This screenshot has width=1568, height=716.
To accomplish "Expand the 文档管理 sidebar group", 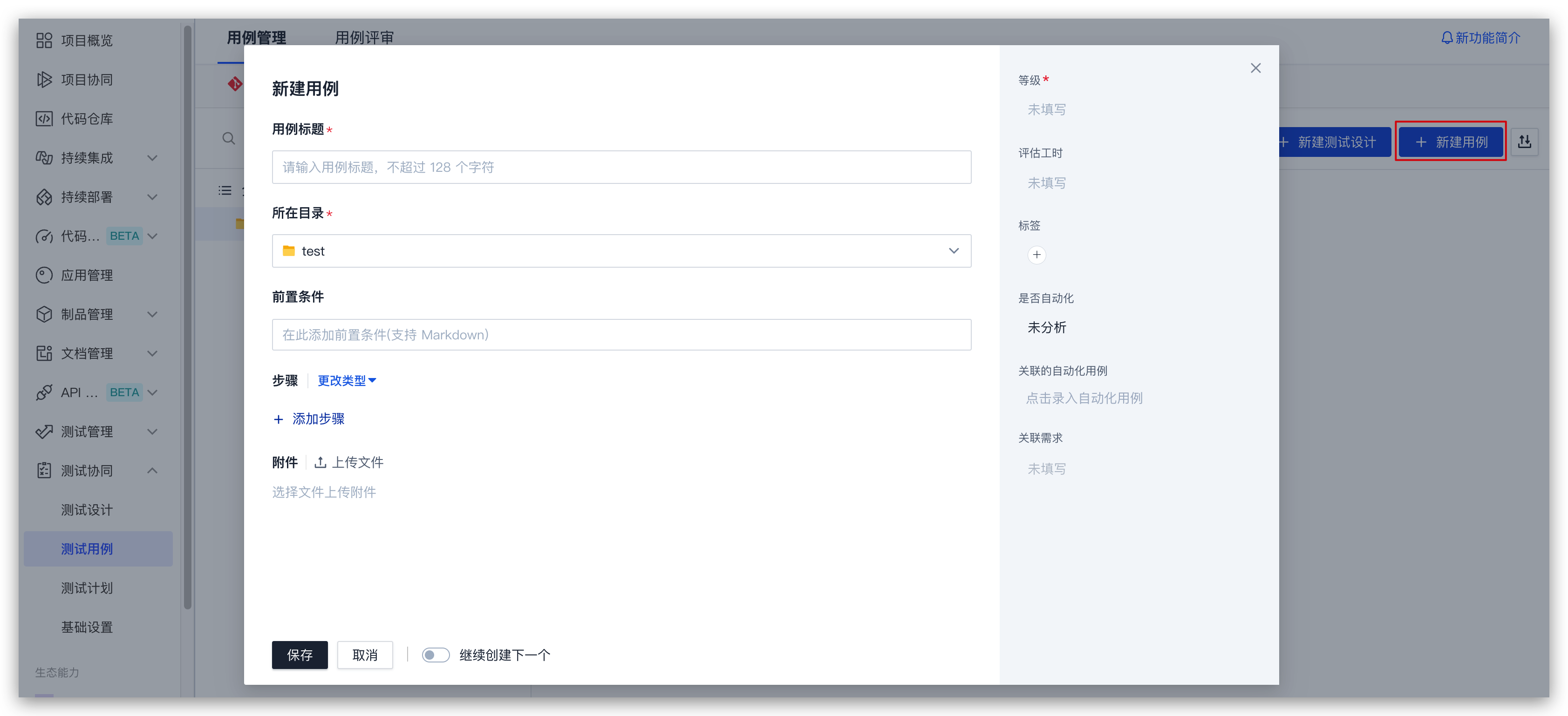I will click(x=153, y=353).
